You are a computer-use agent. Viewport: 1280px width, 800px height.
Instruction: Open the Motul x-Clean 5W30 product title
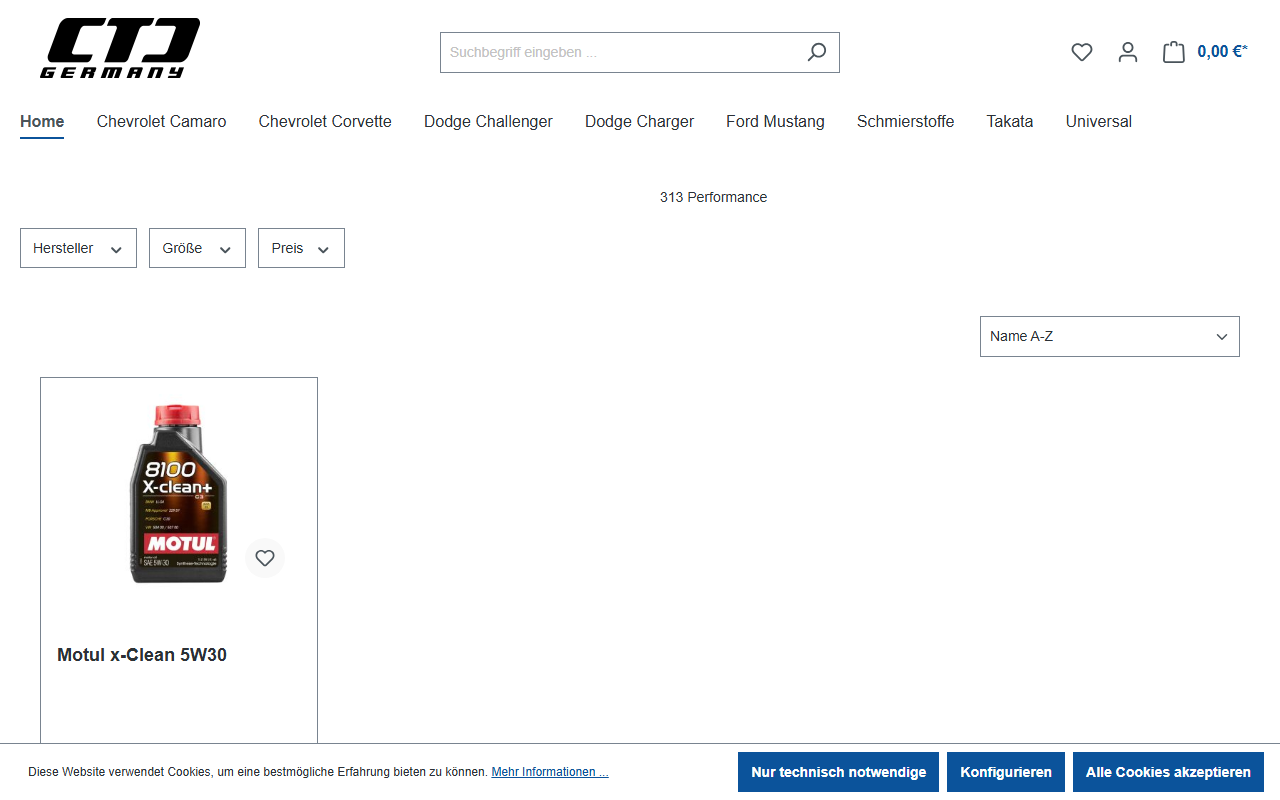click(142, 655)
